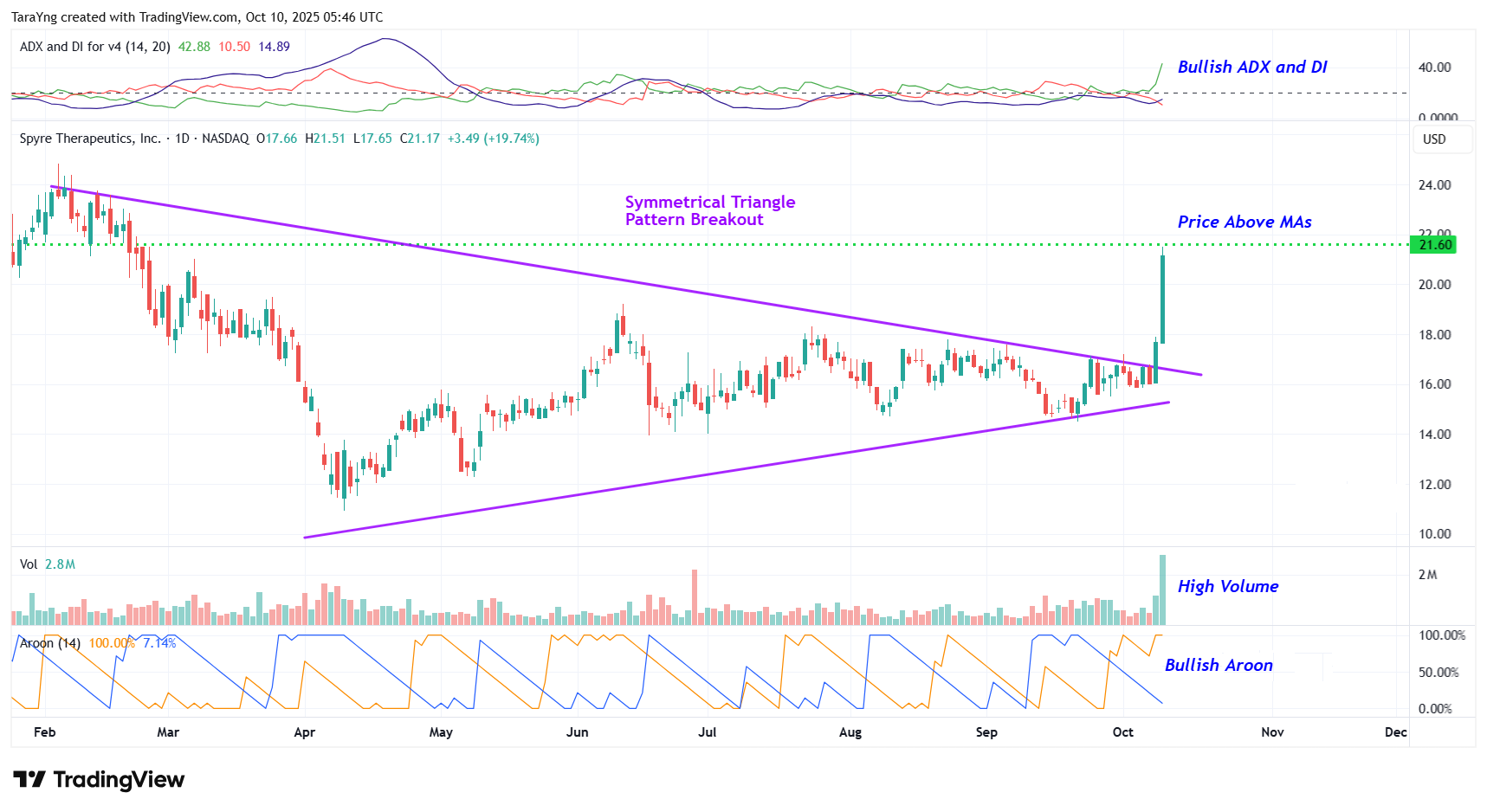The height and width of the screenshot is (812, 1487).
Task: Click the 24.00 price axis label
Action: tap(1434, 185)
